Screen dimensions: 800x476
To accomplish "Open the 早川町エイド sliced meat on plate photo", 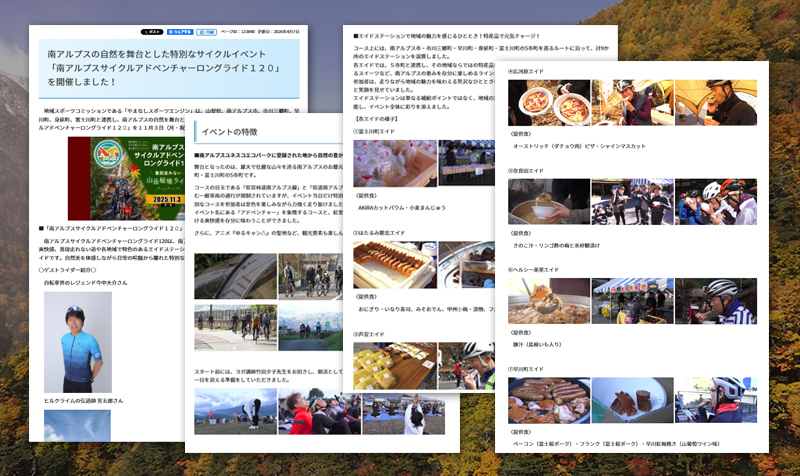I will tap(633, 400).
